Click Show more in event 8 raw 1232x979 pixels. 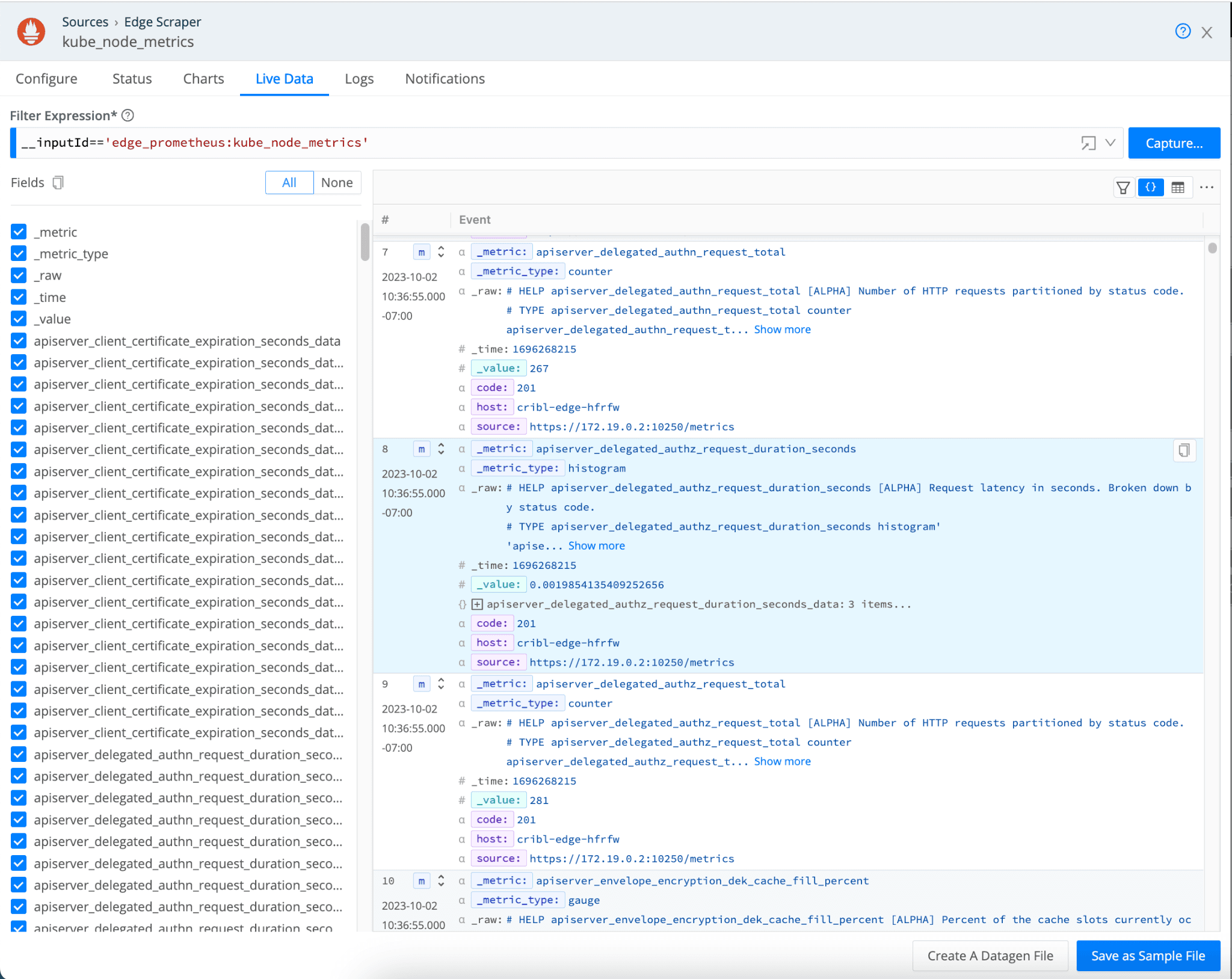tap(596, 546)
